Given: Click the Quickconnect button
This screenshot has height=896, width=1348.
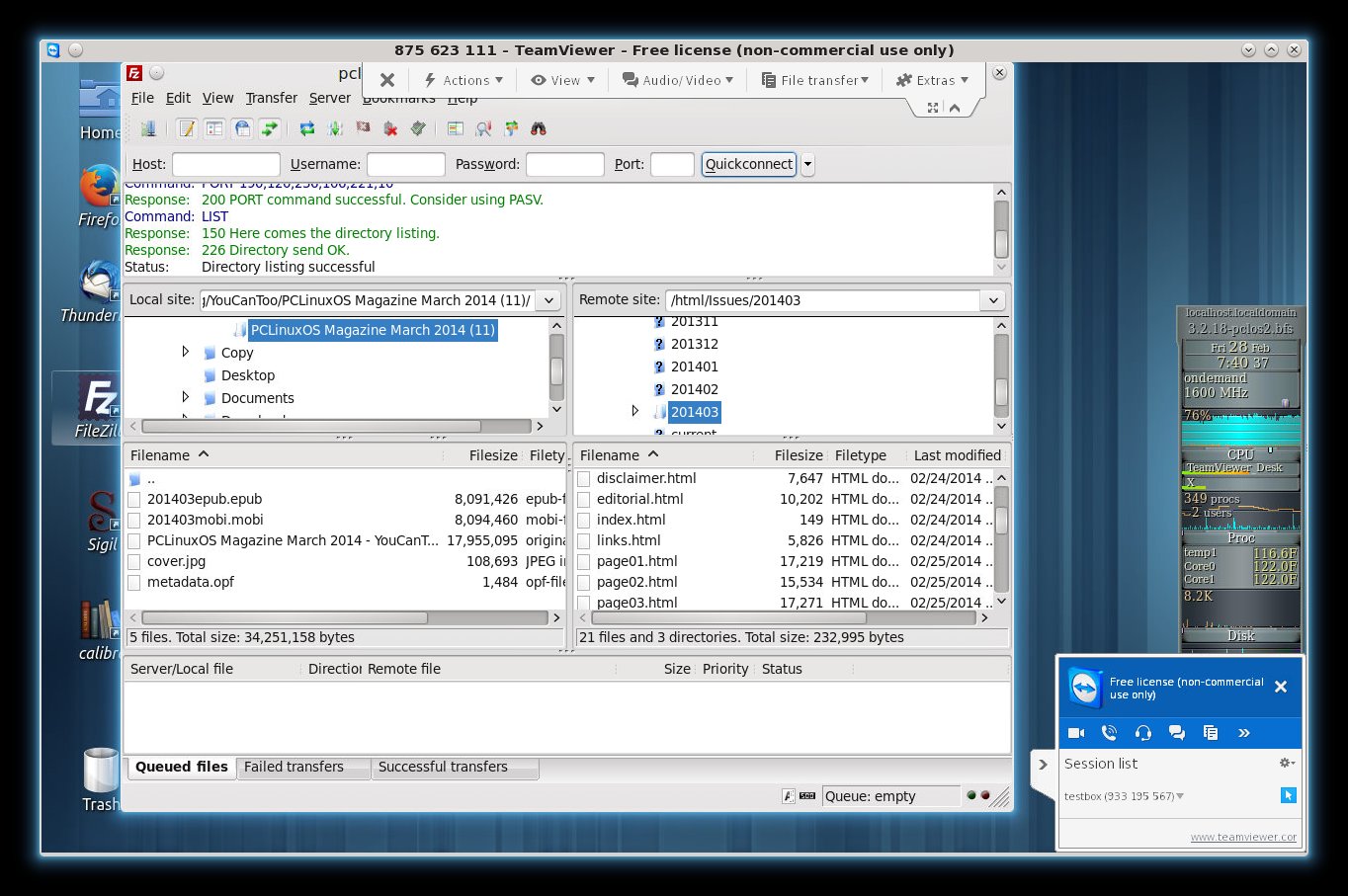Looking at the screenshot, I should (749, 164).
